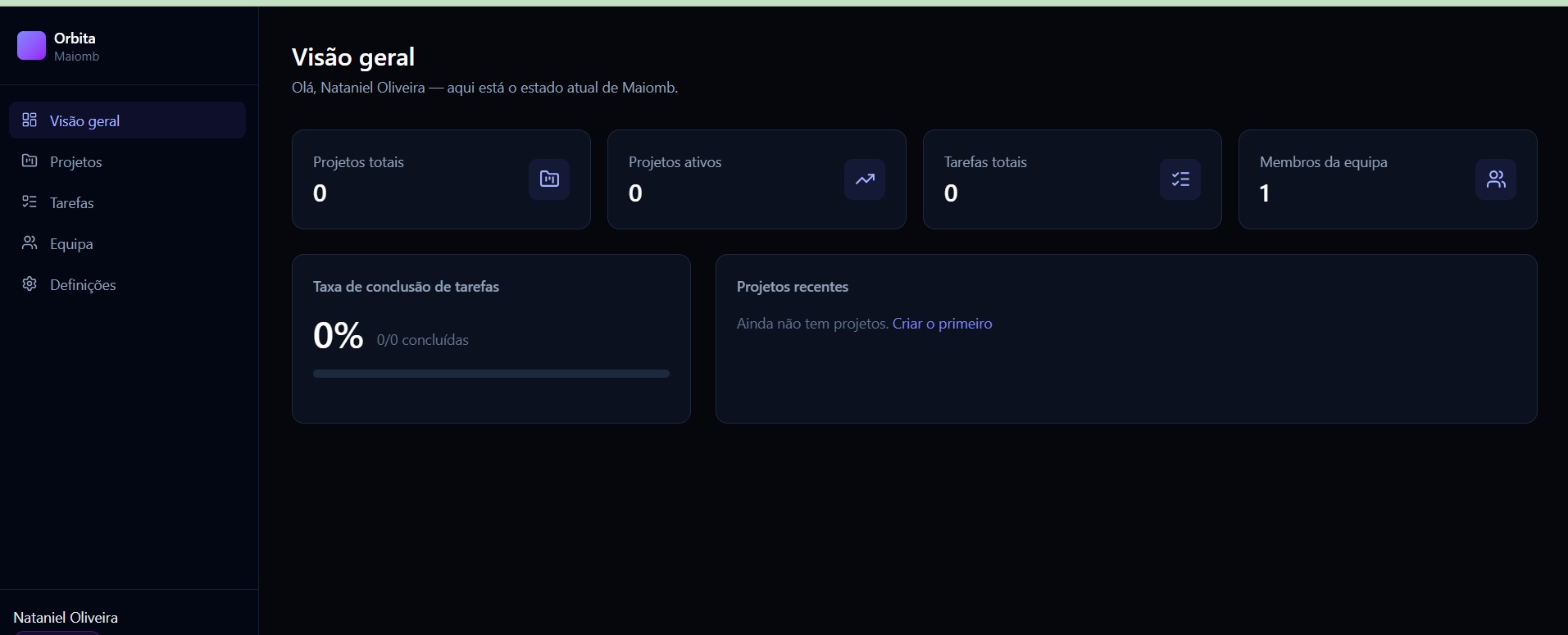The image size is (1568, 635).
Task: Click the 'Orbita' workspace name
Action: point(75,39)
